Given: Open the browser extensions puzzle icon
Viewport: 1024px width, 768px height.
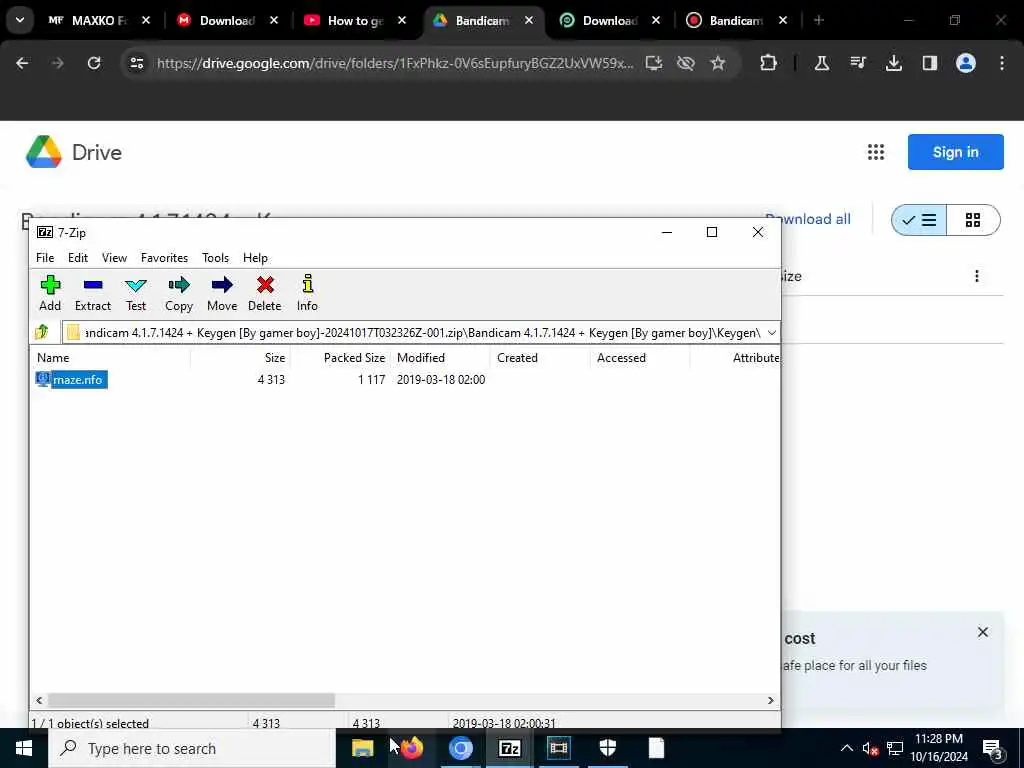Looking at the screenshot, I should 769,63.
